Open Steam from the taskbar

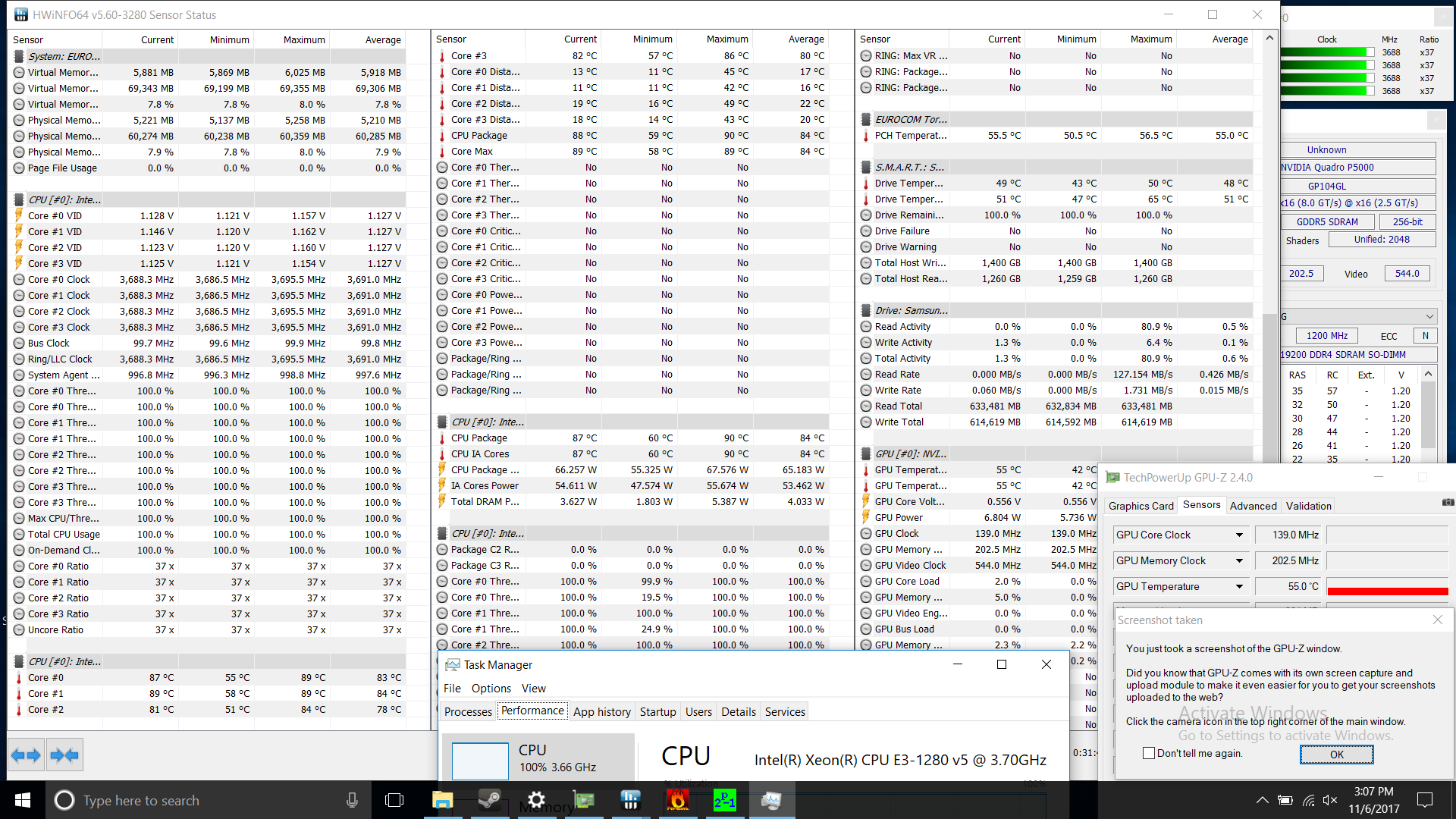coord(489,800)
